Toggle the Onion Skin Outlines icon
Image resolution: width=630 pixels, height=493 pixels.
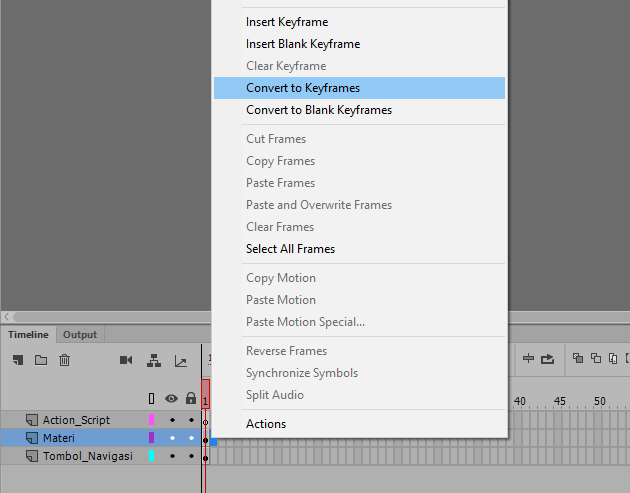pos(596,358)
